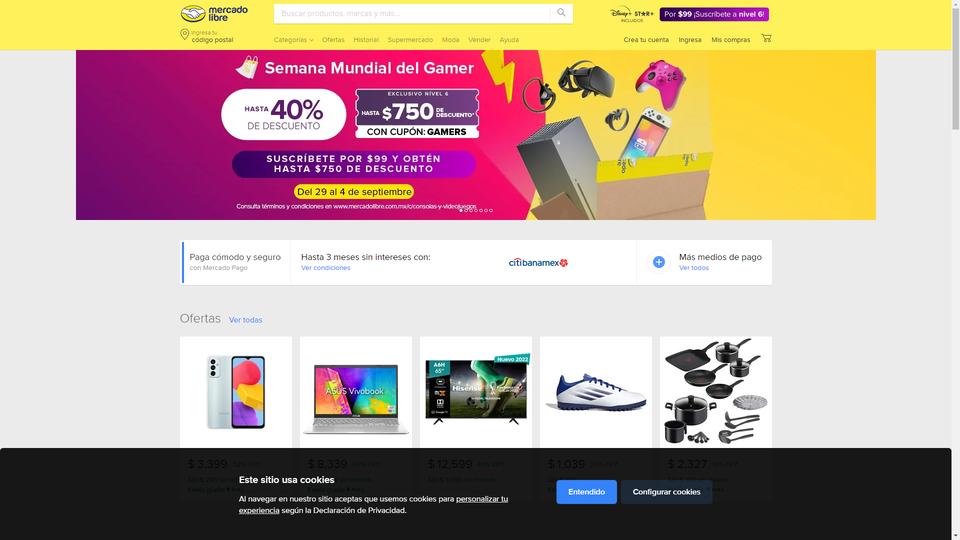Click the Suscríbete a nivel 6 banner
Image resolution: width=960 pixels, height=540 pixels.
coord(714,14)
